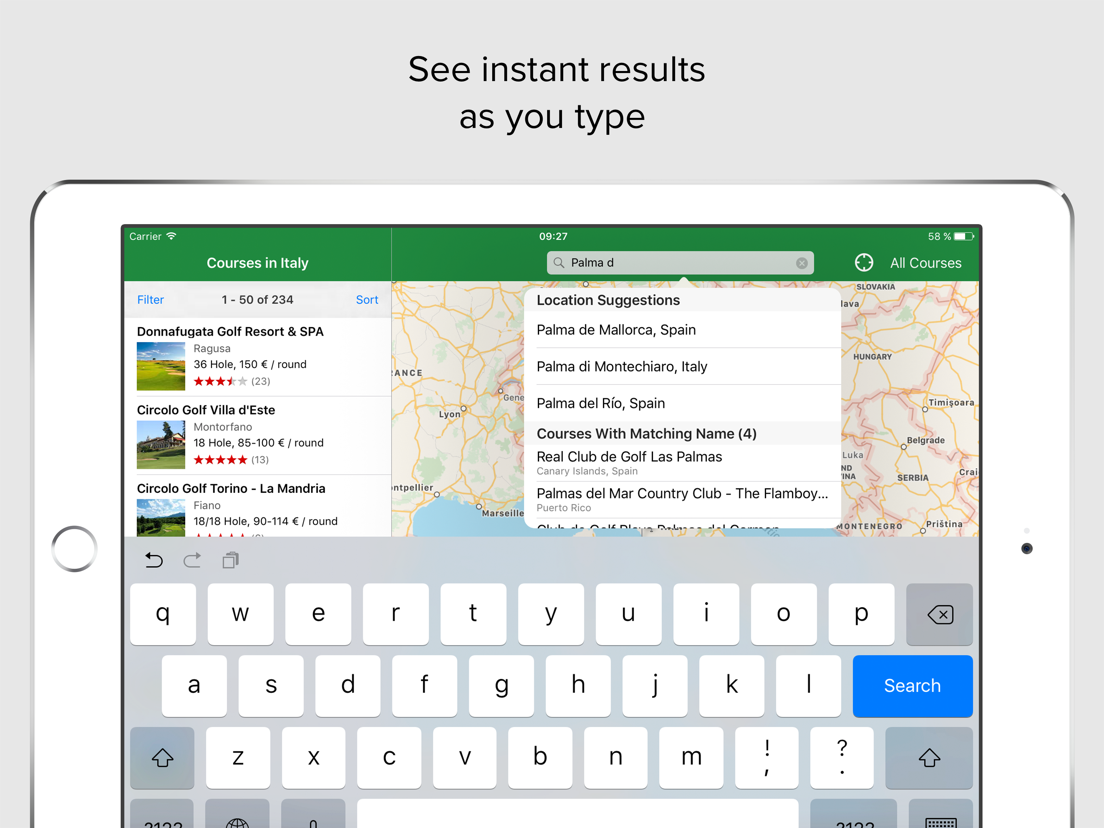Tap the h key

click(578, 686)
